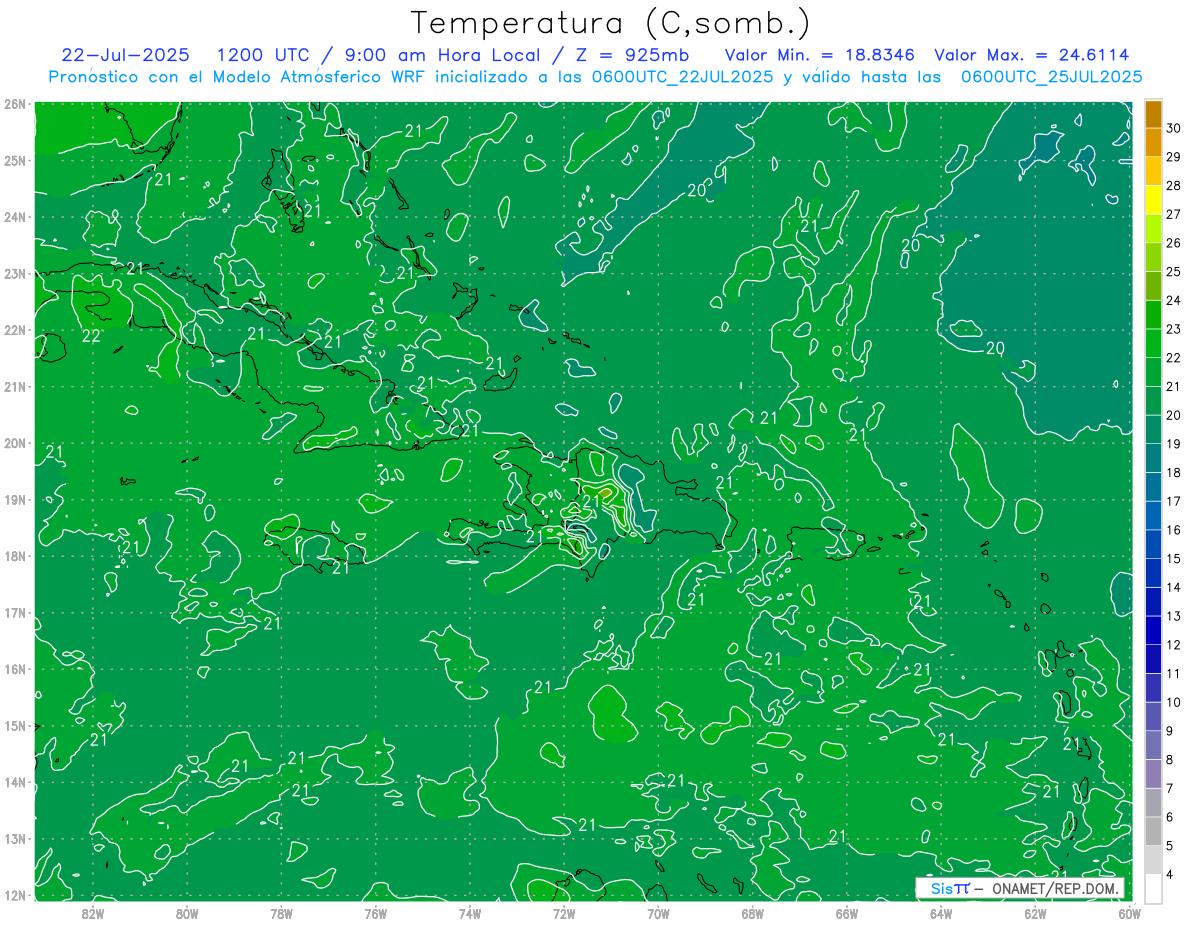Viewport: 1200px width, 927px height.
Task: Pick the yellow swatch between 27 and 28
Action: click(1153, 200)
